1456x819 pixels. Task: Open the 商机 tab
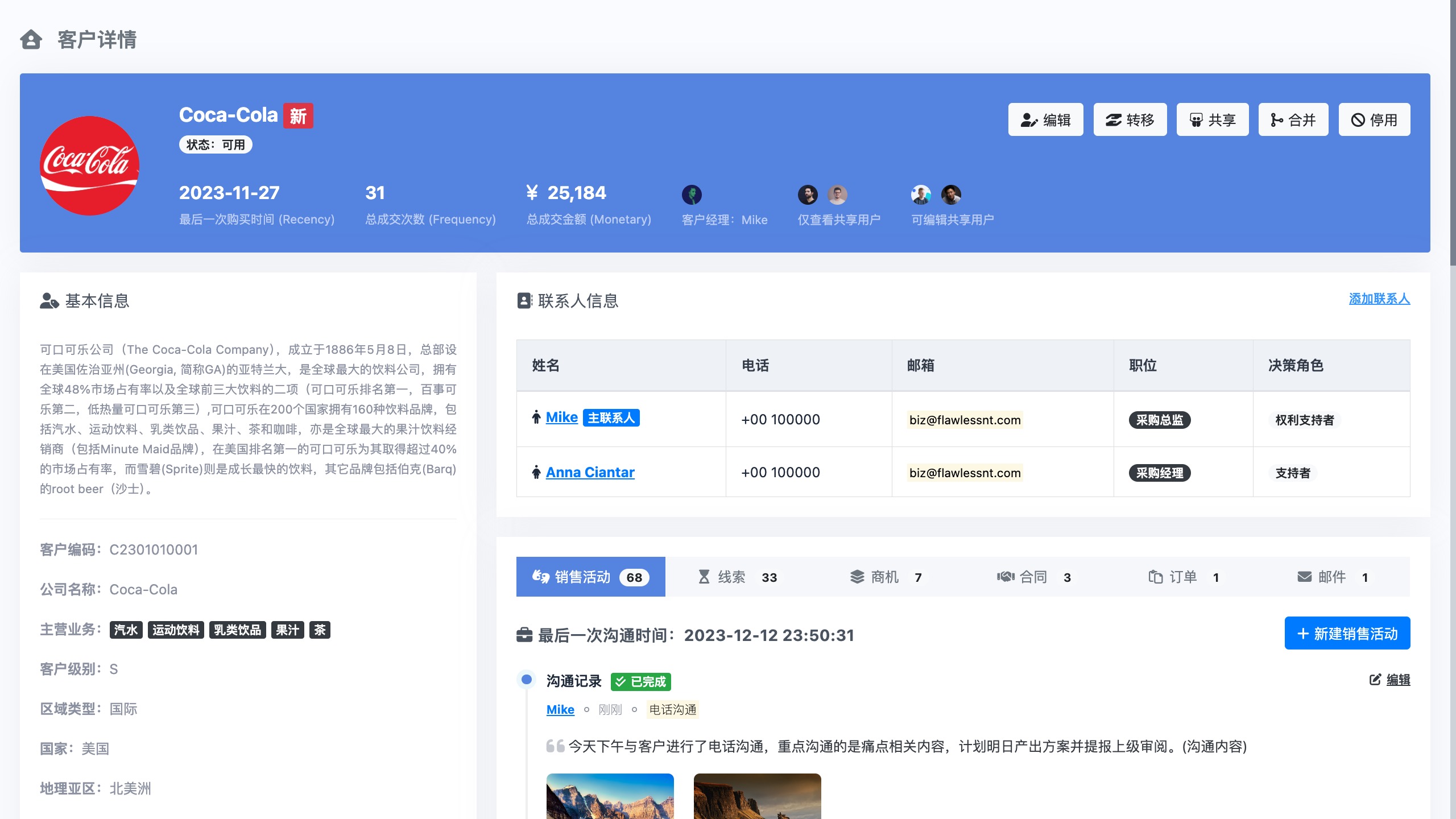(886, 577)
